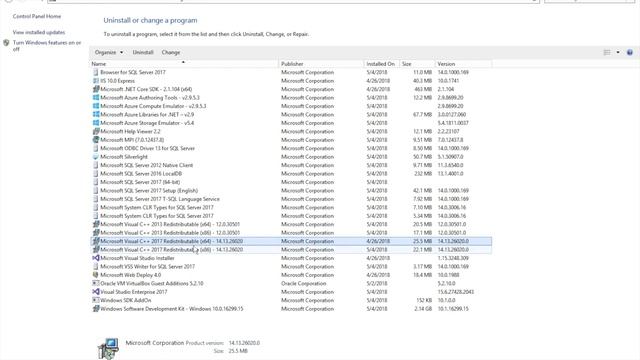The height and width of the screenshot is (360, 640).
Task: Select Microsoft ODBC Driver 13 for SQL Server
Action: click(x=291, y=148)
